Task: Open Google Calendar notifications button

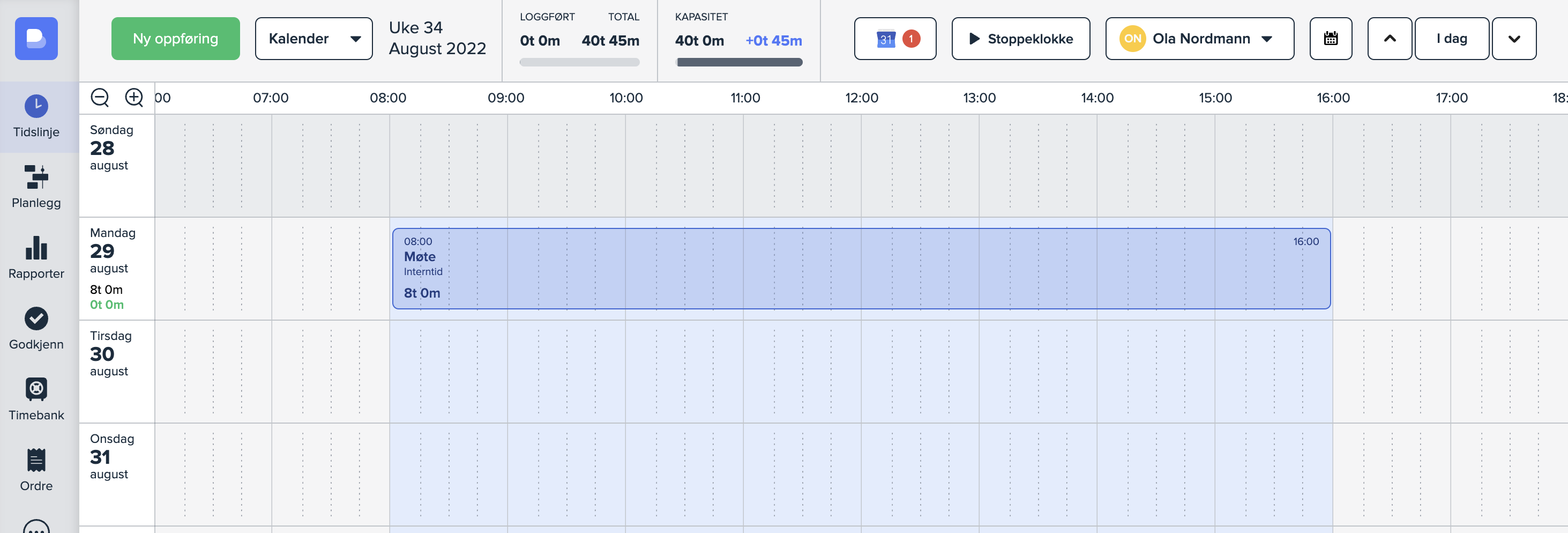Action: pos(895,39)
